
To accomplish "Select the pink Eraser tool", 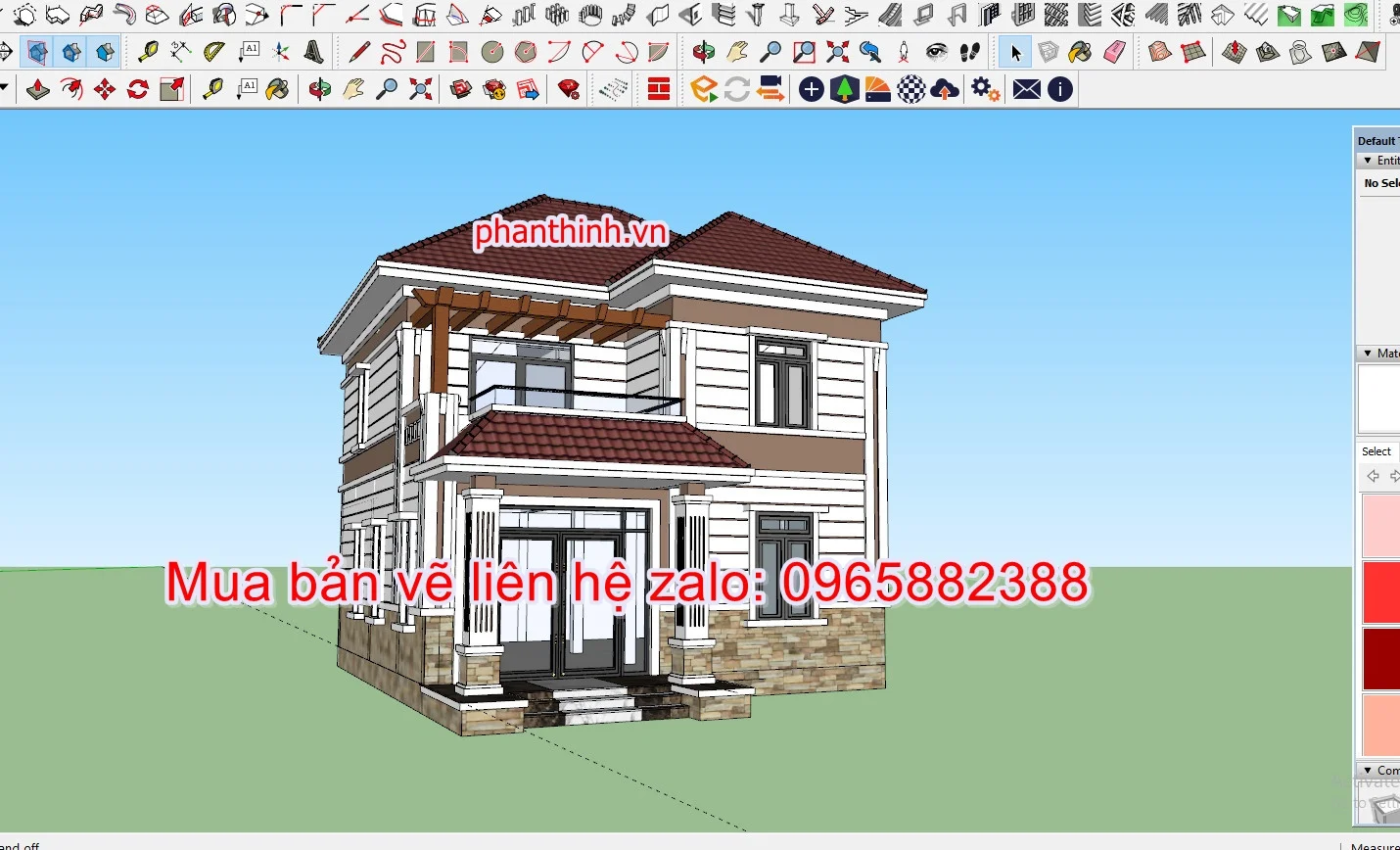I will [x=1115, y=52].
